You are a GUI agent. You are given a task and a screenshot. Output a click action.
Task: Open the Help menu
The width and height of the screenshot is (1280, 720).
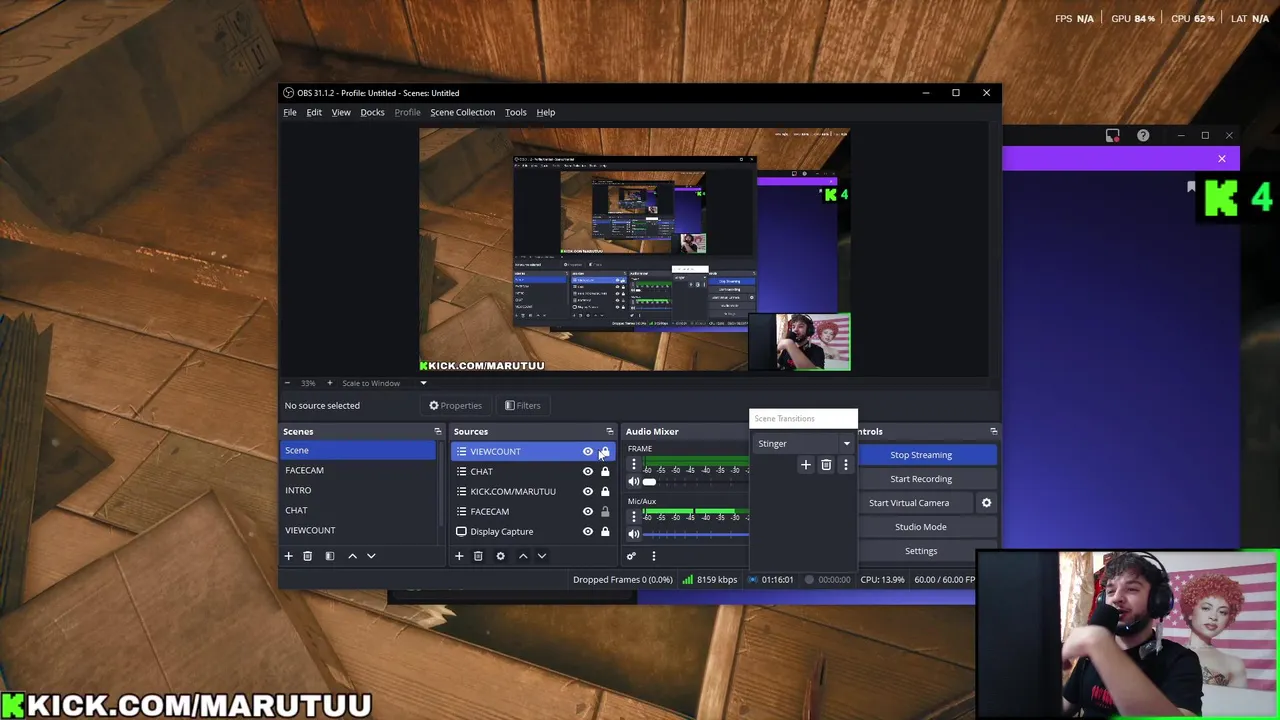[x=545, y=112]
